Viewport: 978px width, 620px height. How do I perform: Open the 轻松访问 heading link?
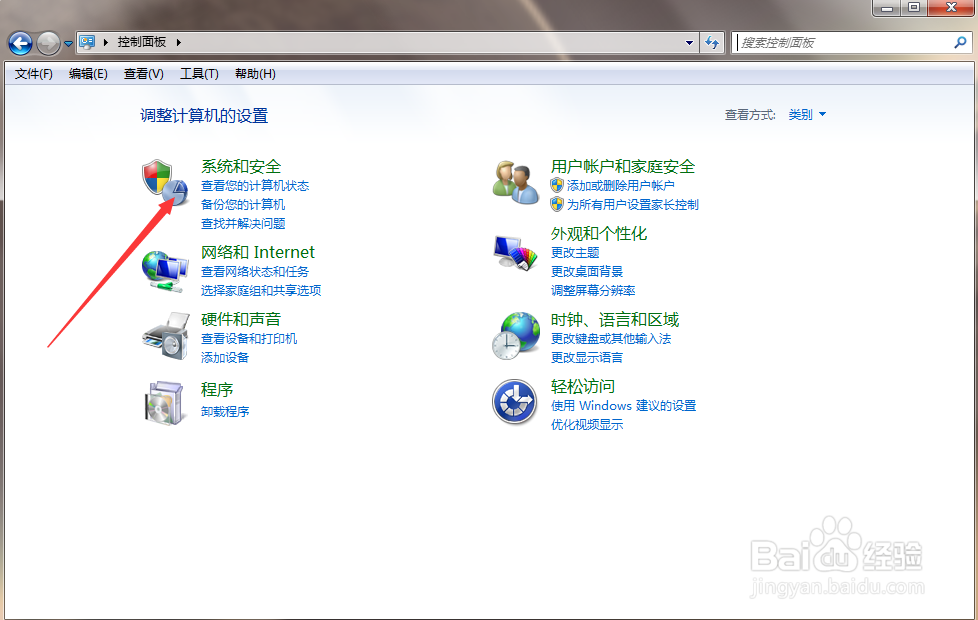(583, 387)
